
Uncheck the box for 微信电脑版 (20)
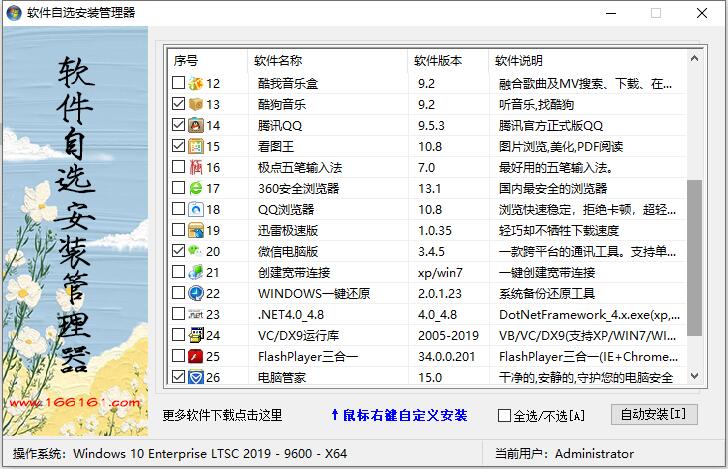[178, 251]
